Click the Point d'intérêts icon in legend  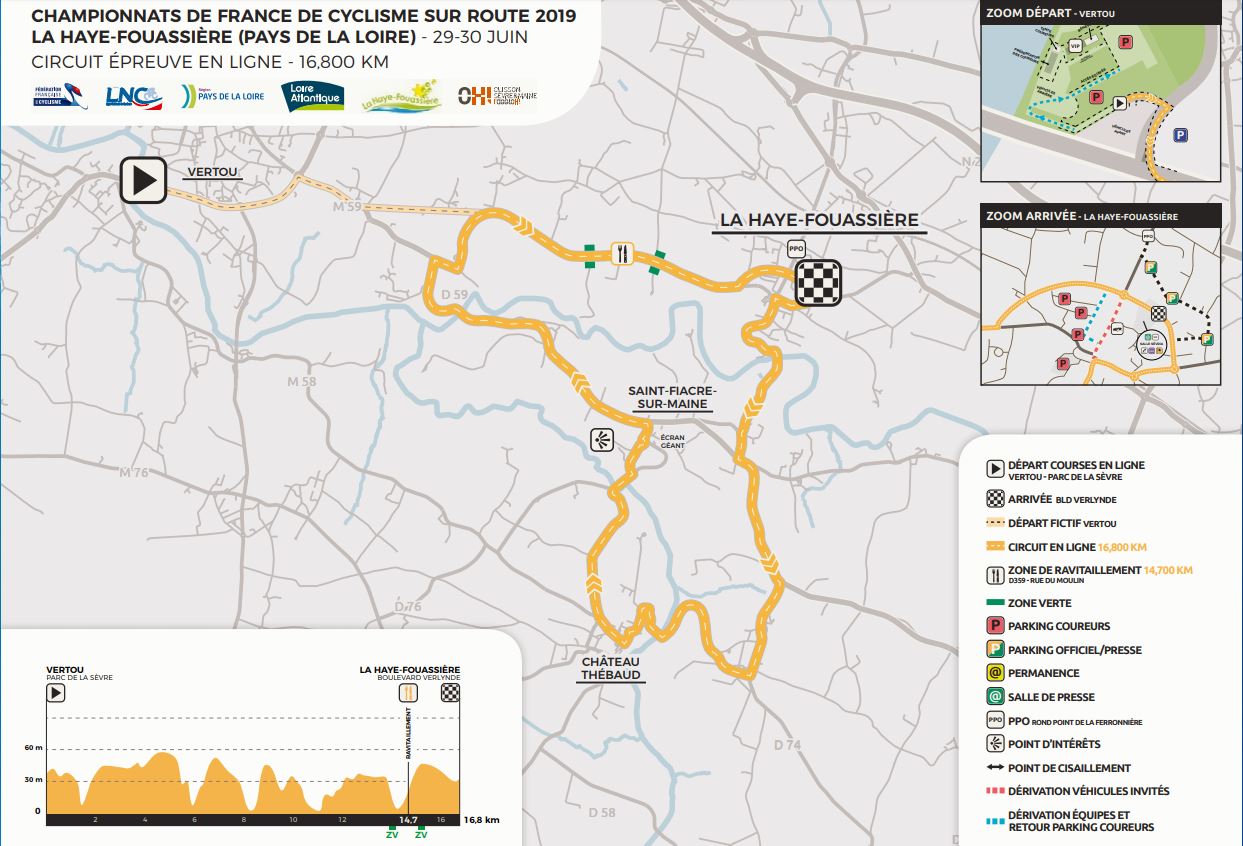996,744
